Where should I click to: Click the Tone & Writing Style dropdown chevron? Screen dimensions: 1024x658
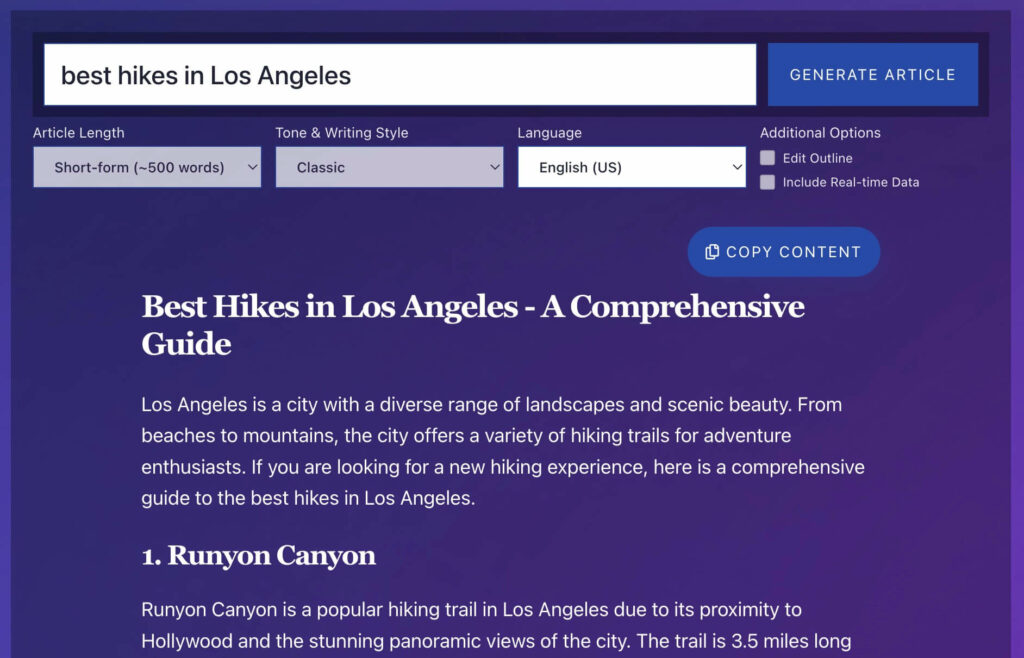tap(497, 167)
